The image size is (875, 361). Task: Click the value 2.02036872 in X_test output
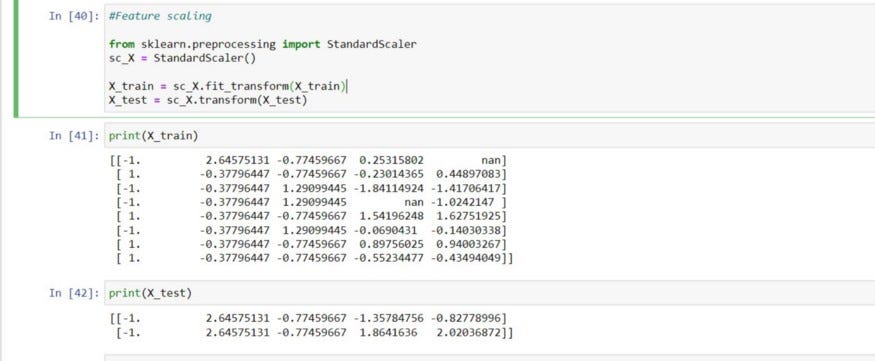pyautogui.click(x=468, y=333)
